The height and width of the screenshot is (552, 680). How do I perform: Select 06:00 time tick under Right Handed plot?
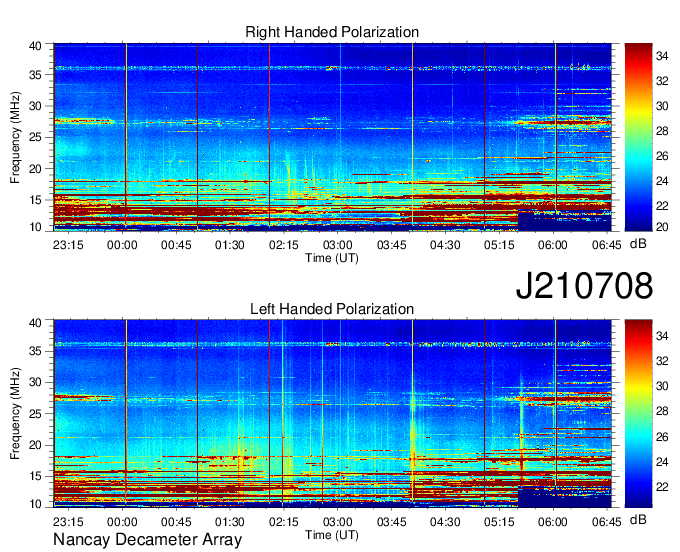[x=552, y=245]
